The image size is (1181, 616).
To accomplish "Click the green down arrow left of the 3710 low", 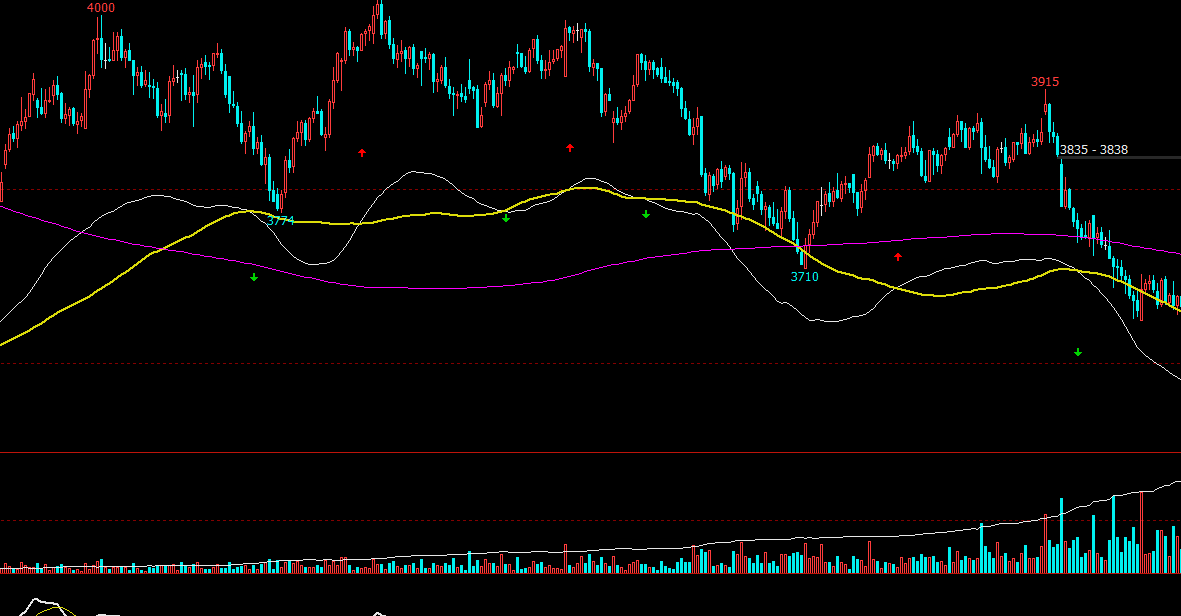I will click(x=646, y=214).
